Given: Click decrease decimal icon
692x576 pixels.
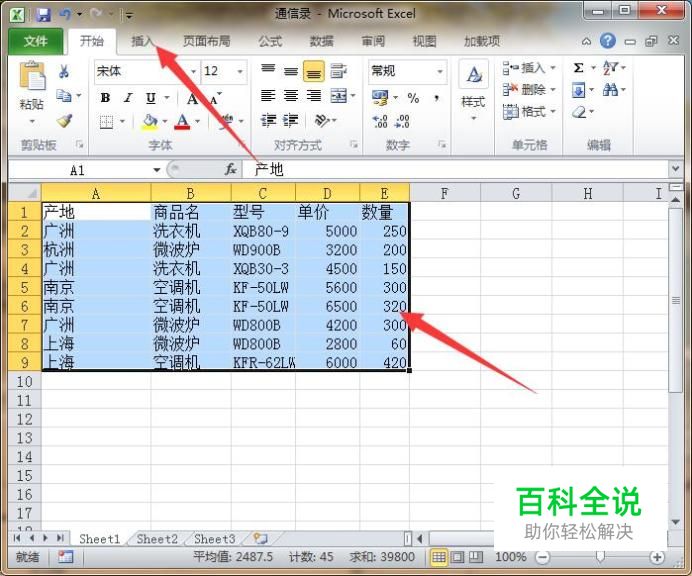Looking at the screenshot, I should pos(402,121).
